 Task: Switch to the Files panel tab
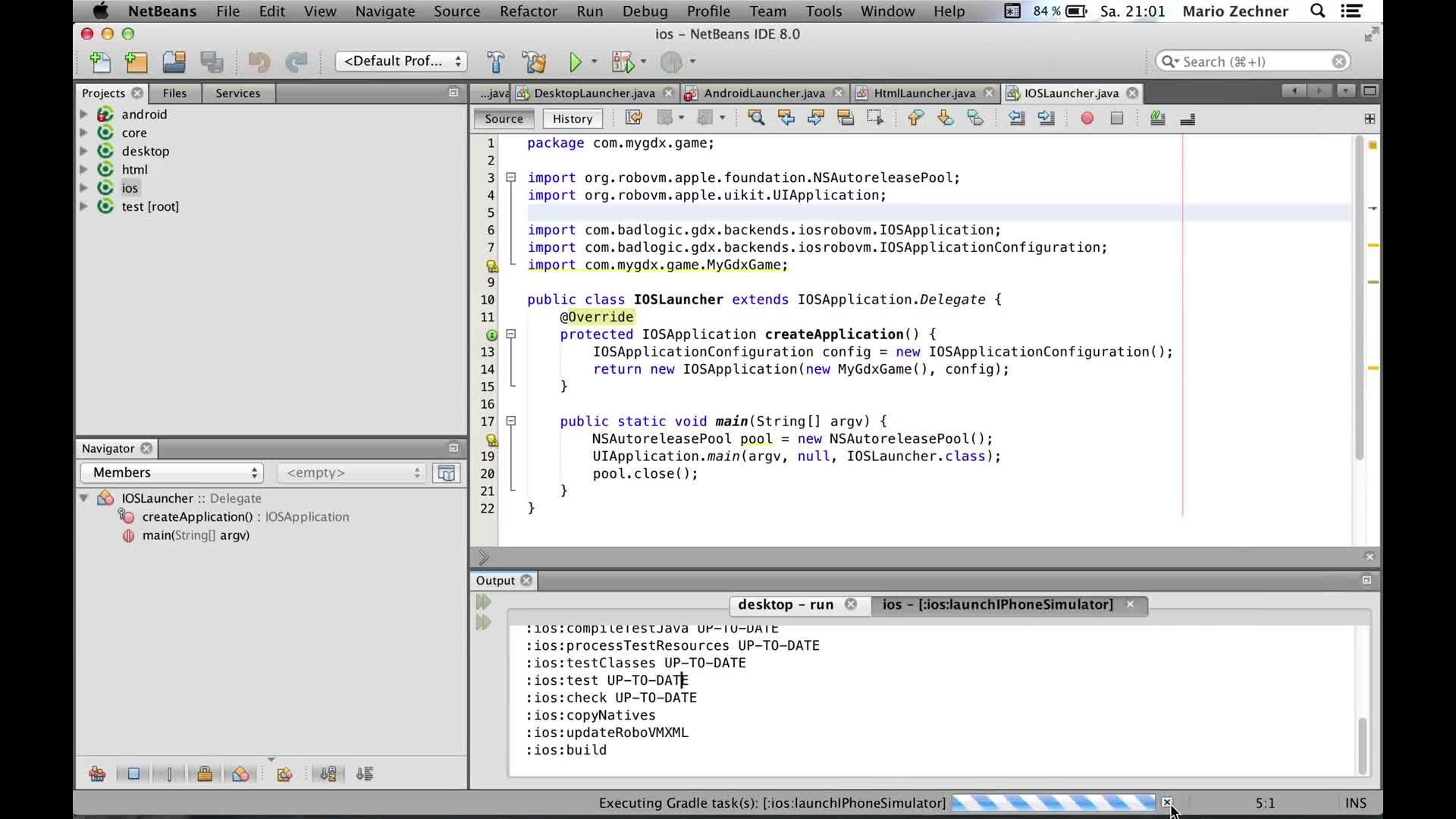[x=174, y=93]
